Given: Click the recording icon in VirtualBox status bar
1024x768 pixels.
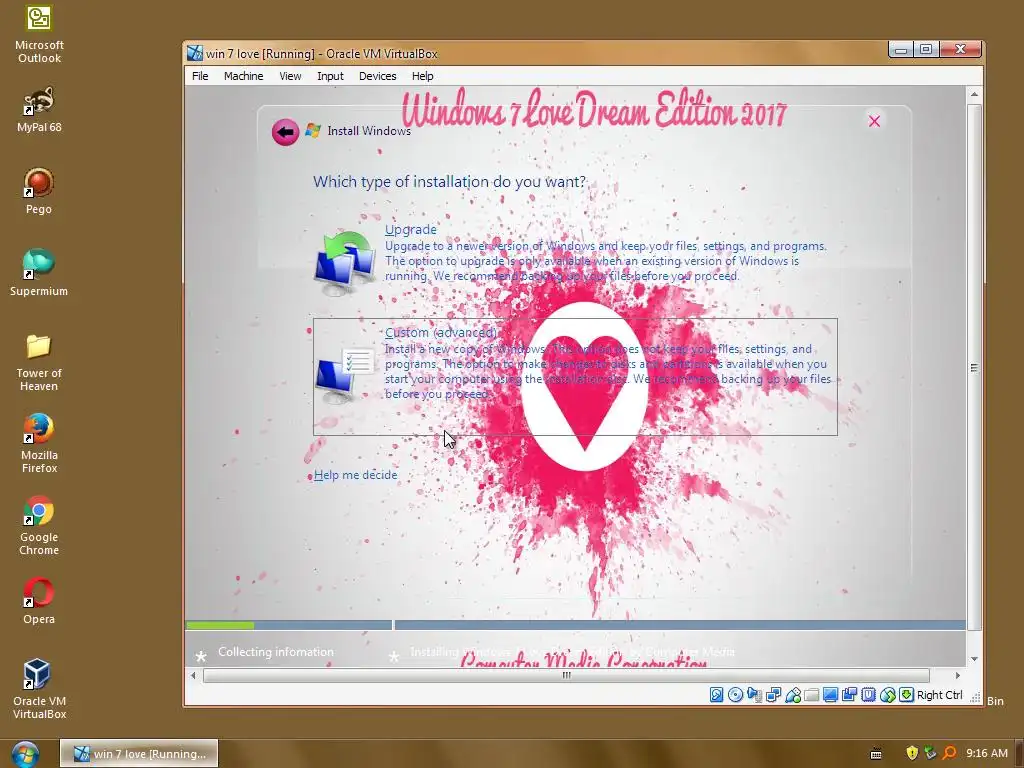Looking at the screenshot, I should tap(850, 695).
